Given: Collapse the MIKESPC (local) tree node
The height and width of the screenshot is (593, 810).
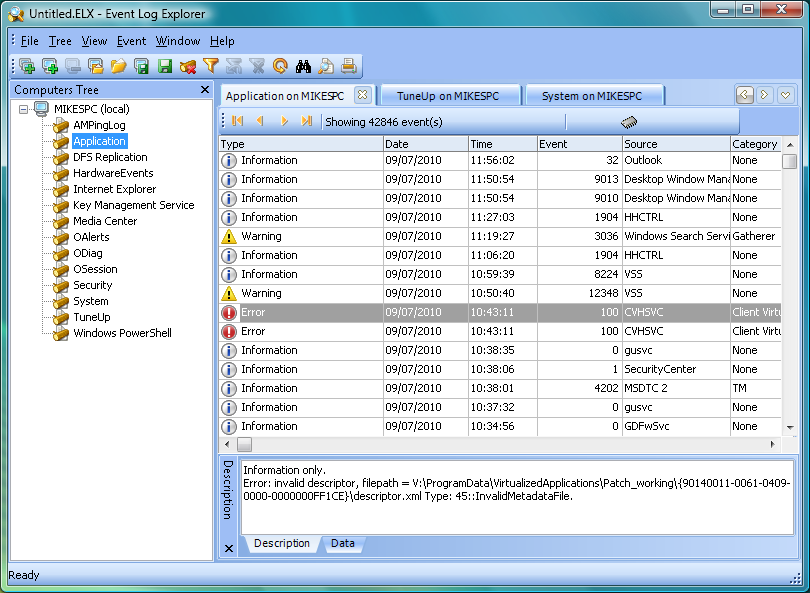Looking at the screenshot, I should tap(25, 109).
